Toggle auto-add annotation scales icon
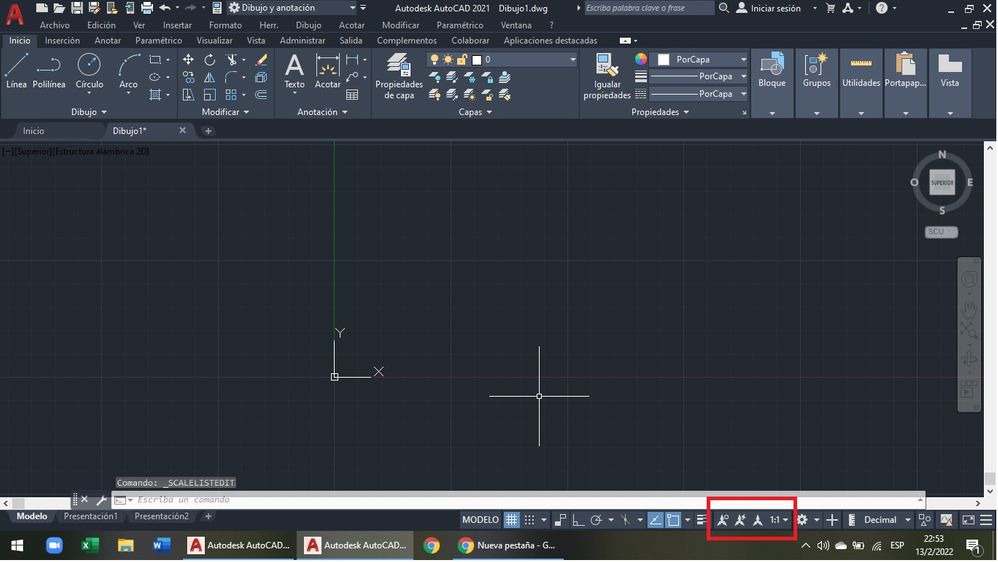This screenshot has width=998, height=562. pyautogui.click(x=740, y=520)
